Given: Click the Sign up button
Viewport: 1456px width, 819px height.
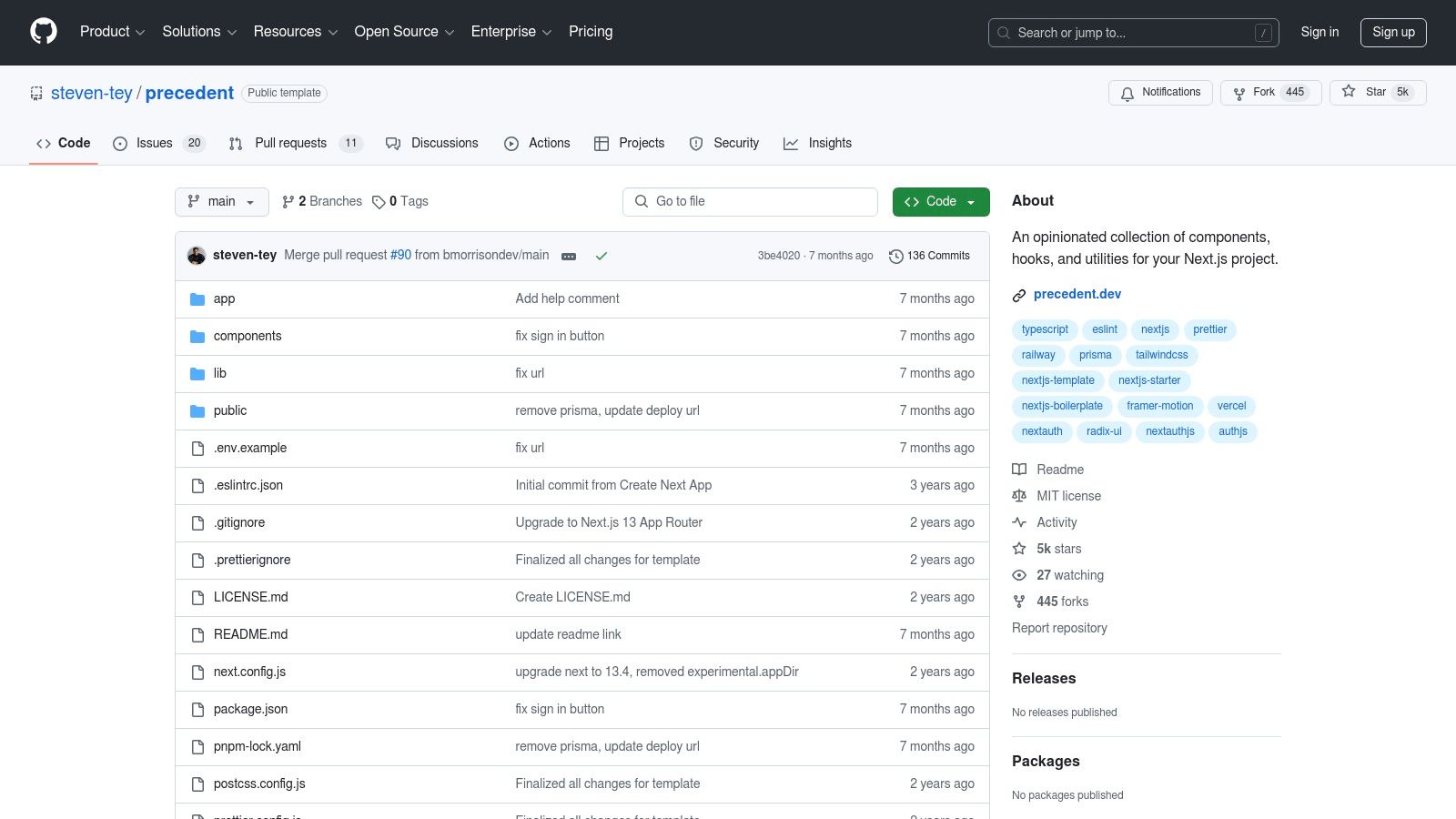Looking at the screenshot, I should click(1393, 33).
